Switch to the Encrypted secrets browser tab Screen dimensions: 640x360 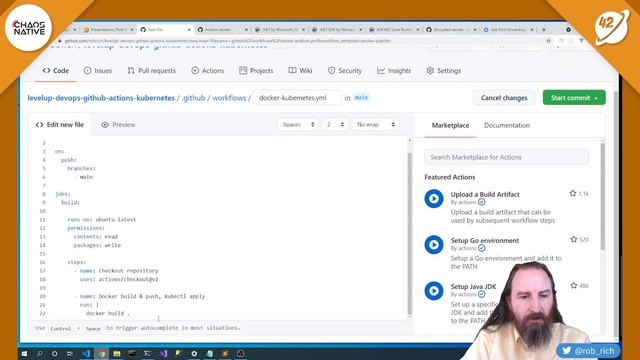pos(451,30)
